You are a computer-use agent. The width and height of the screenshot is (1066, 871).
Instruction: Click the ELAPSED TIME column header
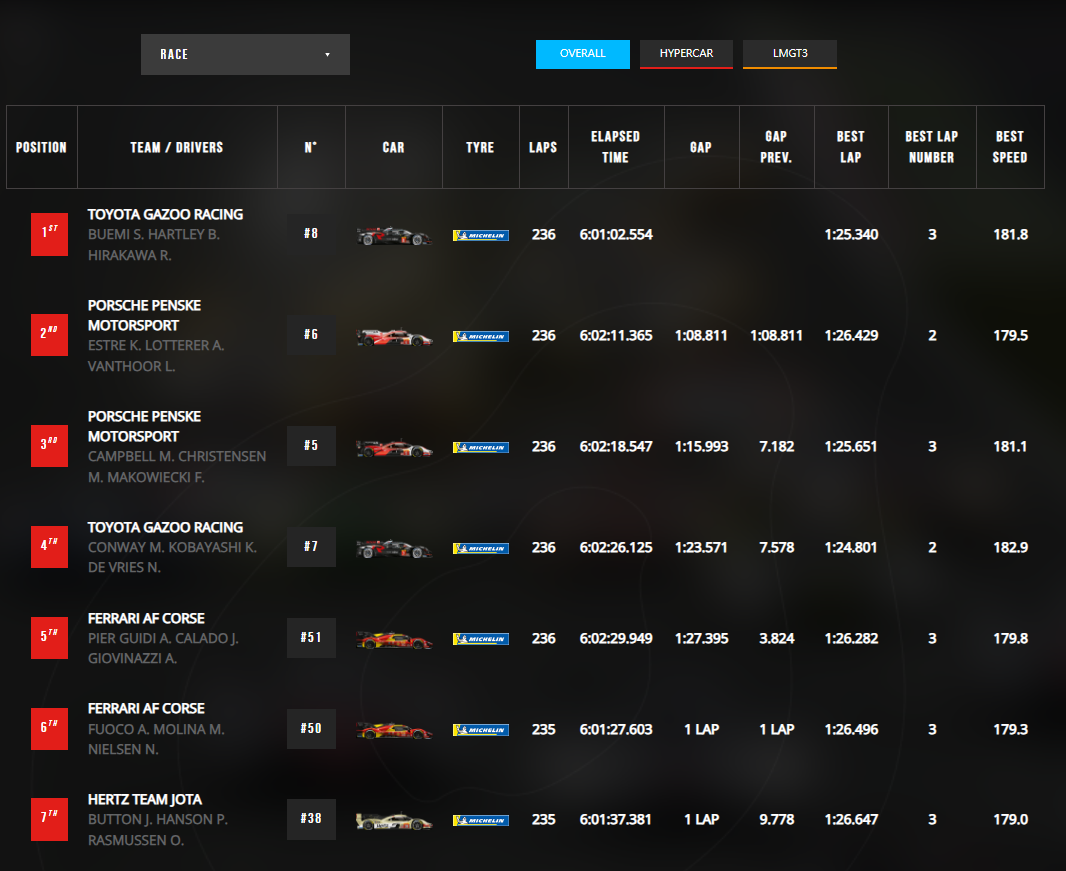tap(616, 147)
